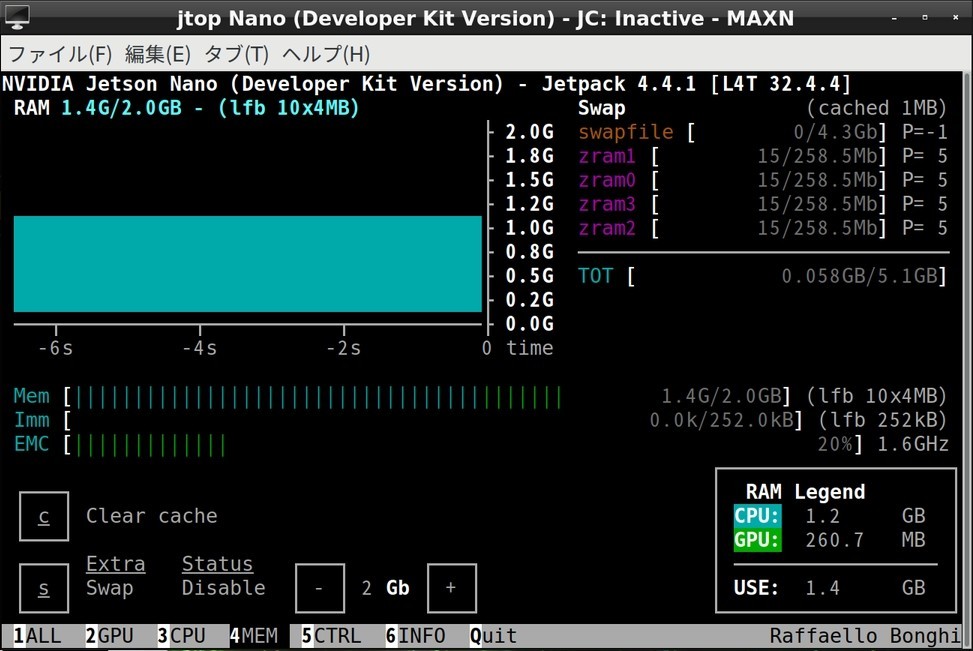Click the cyan RAM history graph
Viewport: 973px width, 651px height.
248,264
